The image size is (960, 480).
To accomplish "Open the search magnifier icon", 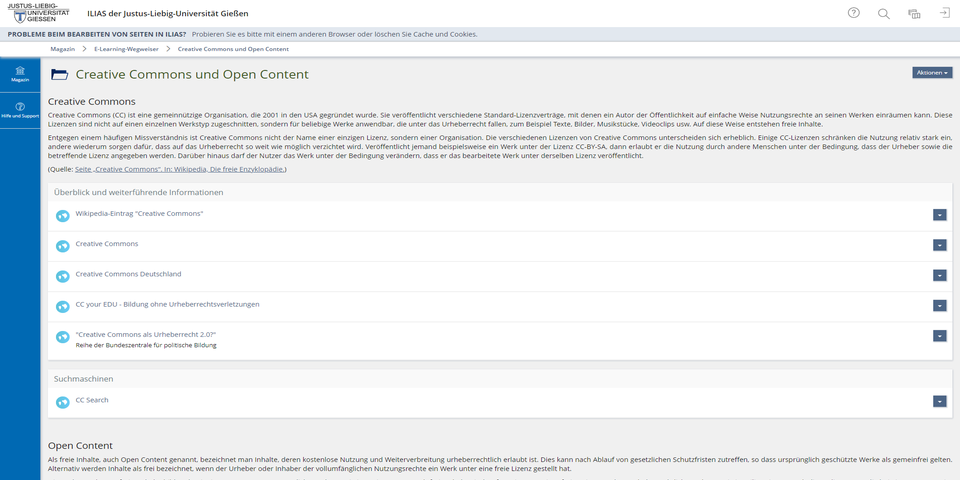I will 883,13.
